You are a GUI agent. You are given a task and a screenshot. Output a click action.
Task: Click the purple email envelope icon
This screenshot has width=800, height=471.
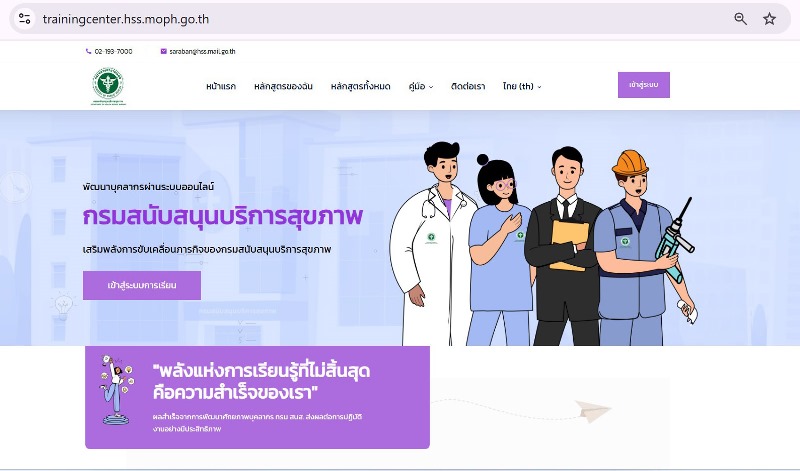[163, 51]
